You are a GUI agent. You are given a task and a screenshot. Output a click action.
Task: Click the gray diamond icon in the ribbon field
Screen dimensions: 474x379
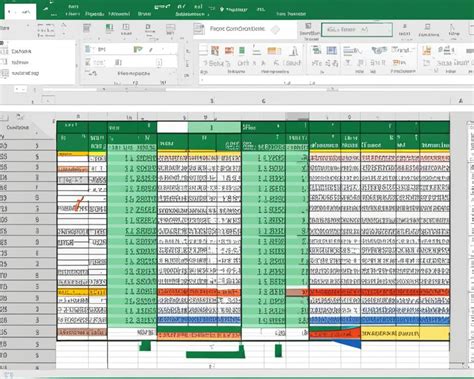[x=275, y=30]
